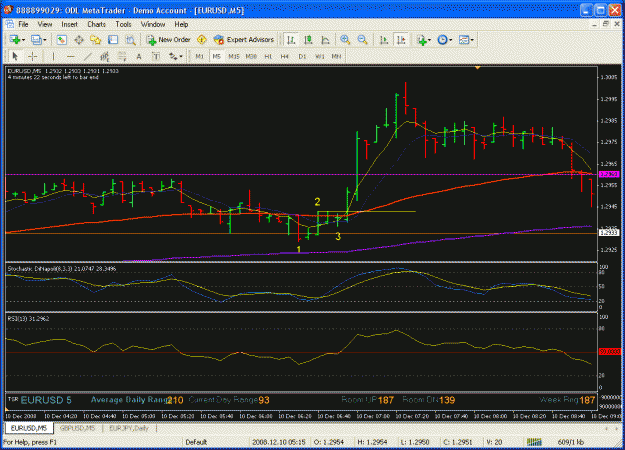
Task: Switch chart to candlesticks mode
Action: 308,40
